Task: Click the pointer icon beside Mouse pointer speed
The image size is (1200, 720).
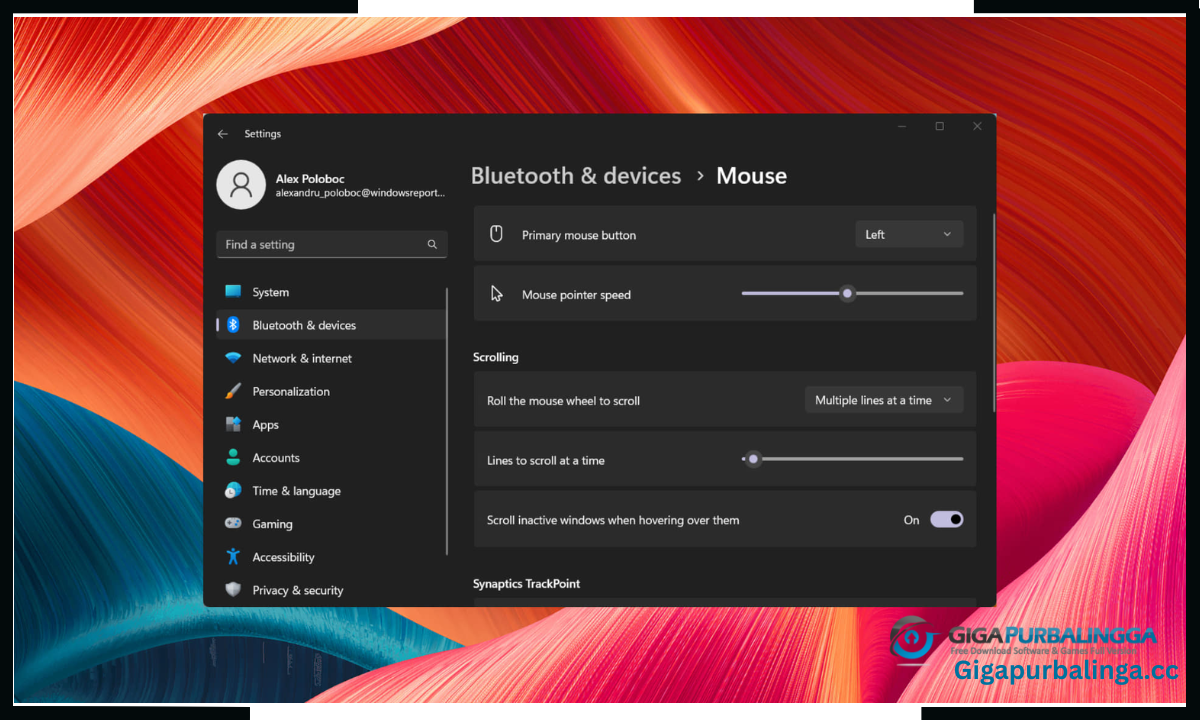Action: click(496, 294)
